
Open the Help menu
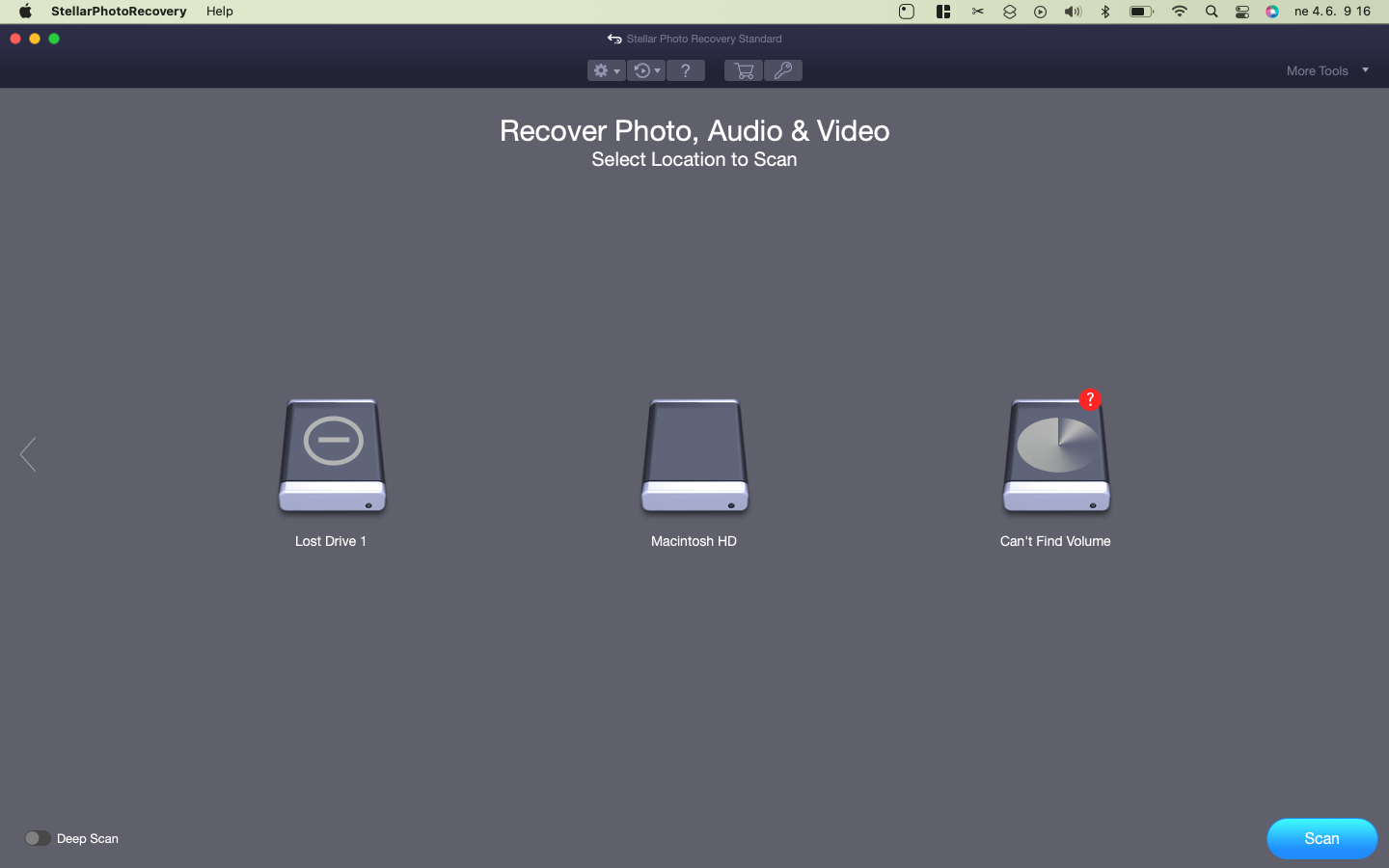(x=220, y=12)
